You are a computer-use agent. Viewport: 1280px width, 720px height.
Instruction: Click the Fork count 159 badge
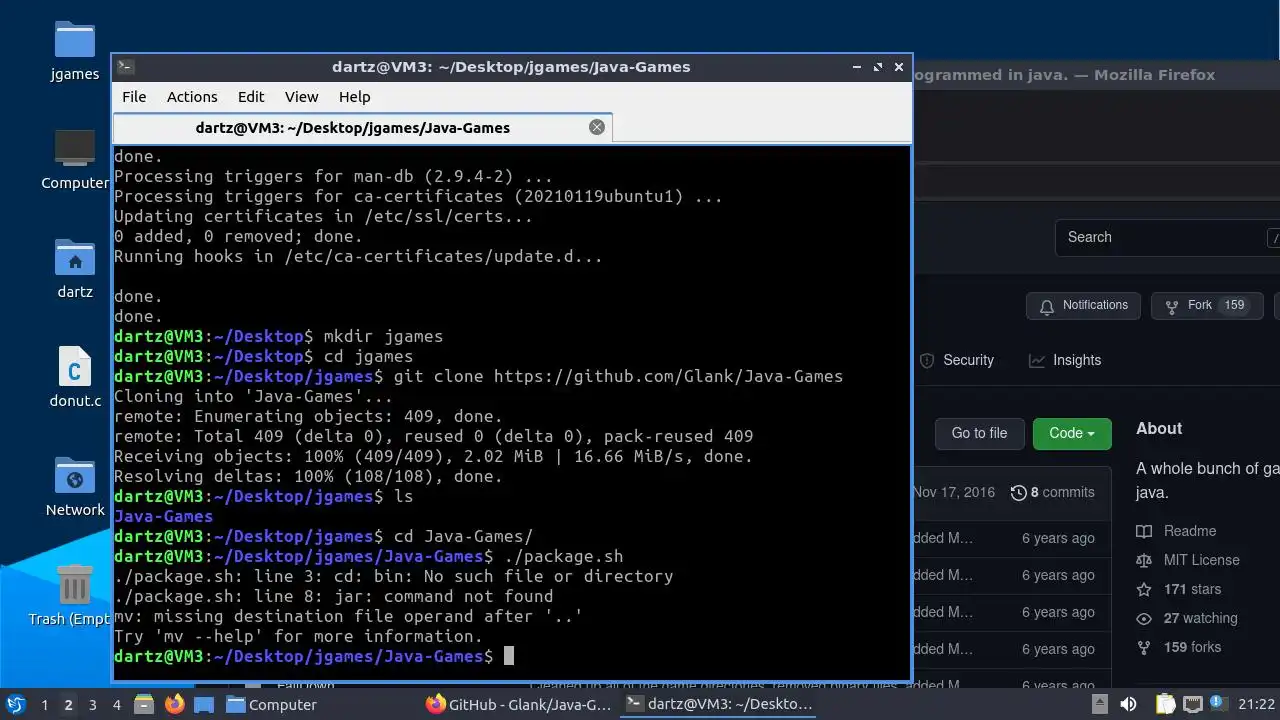coord(1235,305)
